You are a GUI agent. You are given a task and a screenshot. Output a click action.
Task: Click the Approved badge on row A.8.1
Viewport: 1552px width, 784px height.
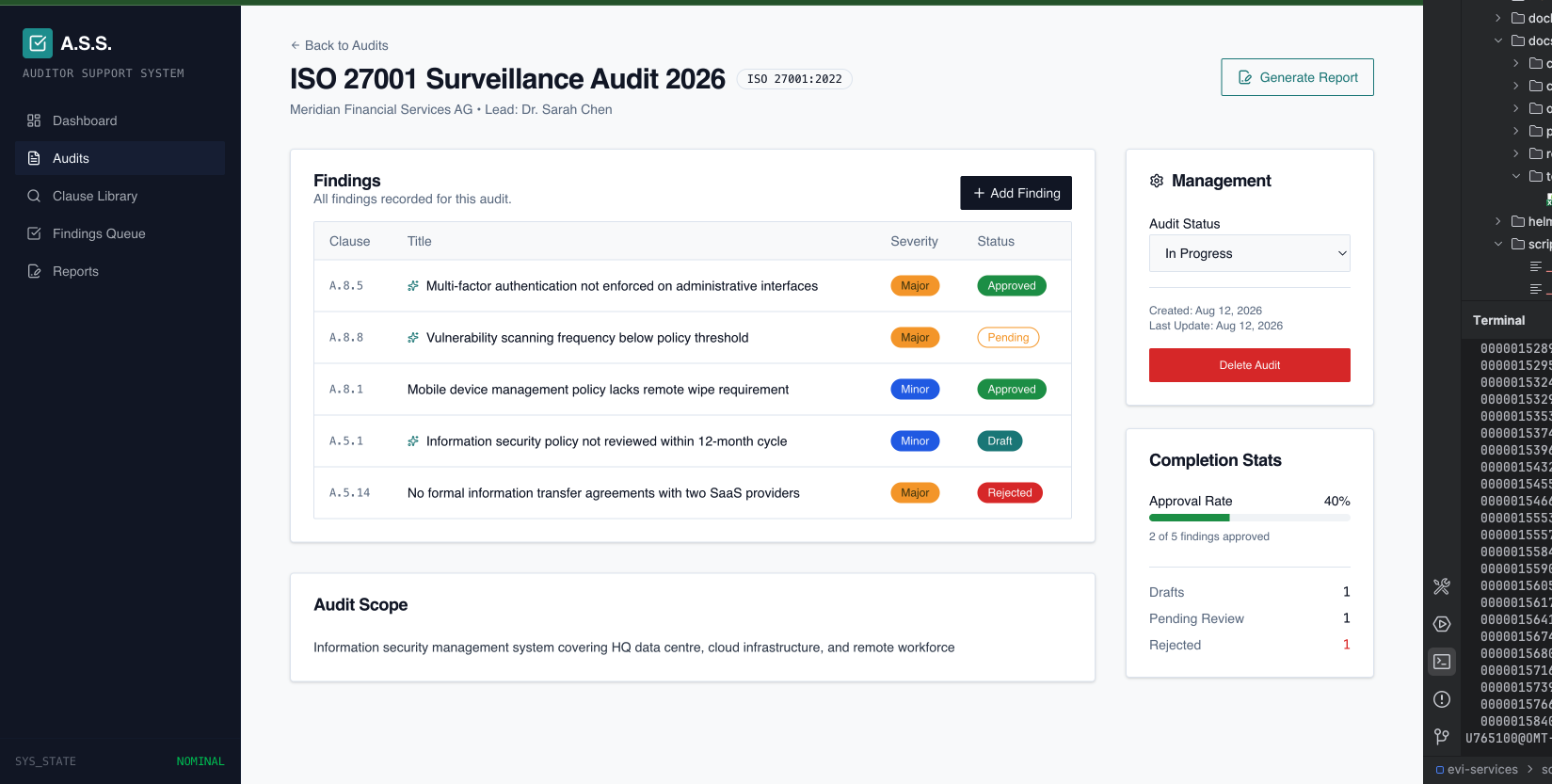pyautogui.click(x=1012, y=390)
